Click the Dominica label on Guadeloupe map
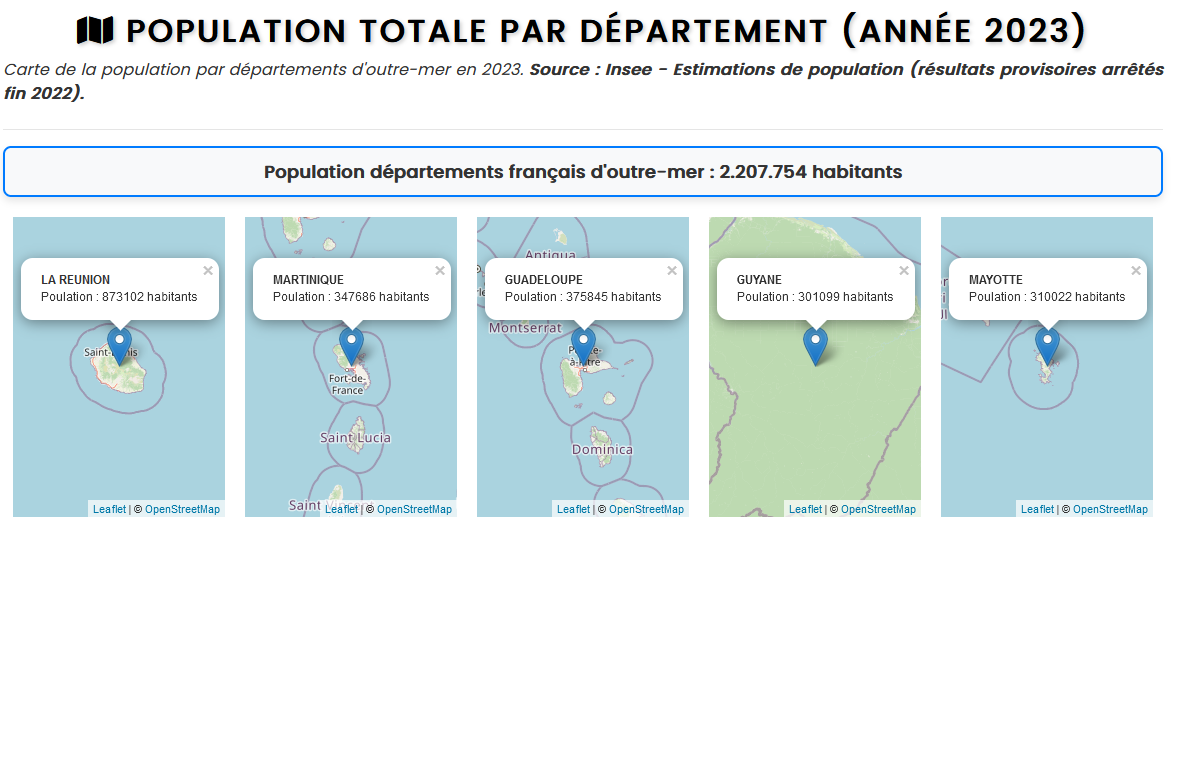Image resolution: width=1183 pixels, height=764 pixels. 602,450
